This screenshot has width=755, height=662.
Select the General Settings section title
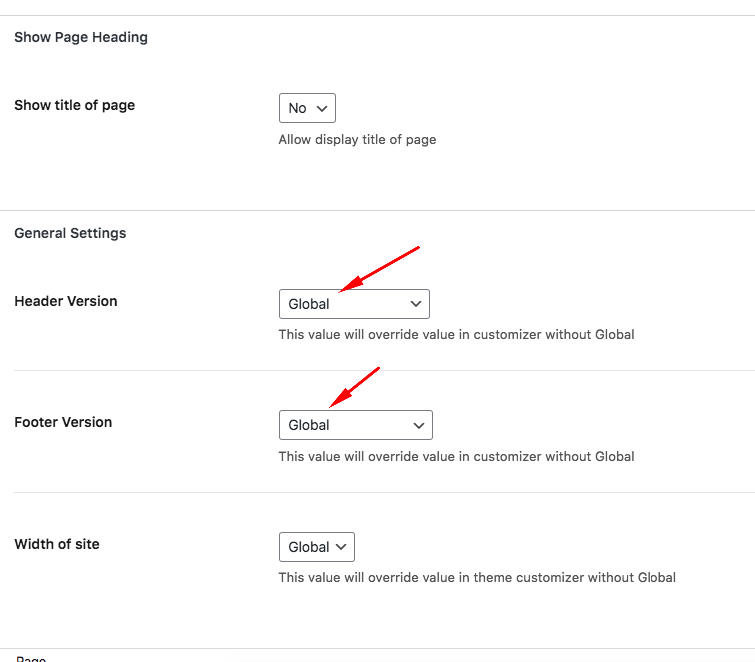[x=70, y=234]
